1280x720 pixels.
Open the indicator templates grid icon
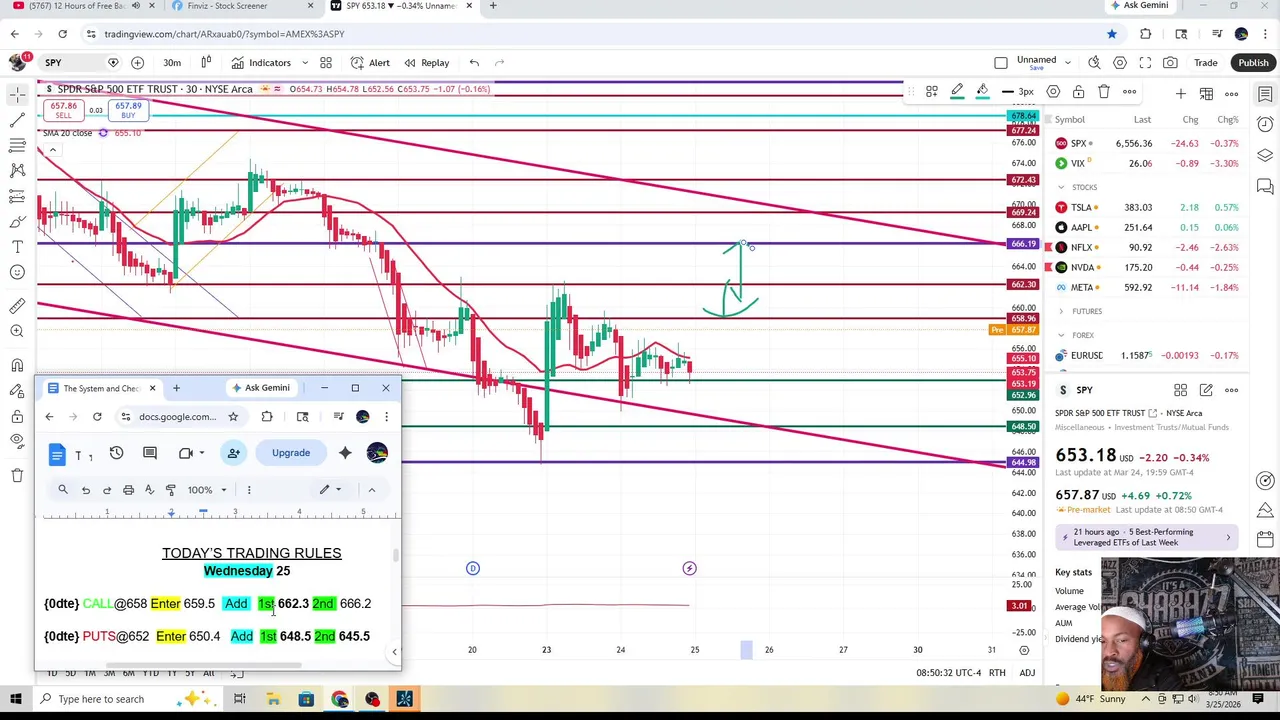click(x=326, y=63)
